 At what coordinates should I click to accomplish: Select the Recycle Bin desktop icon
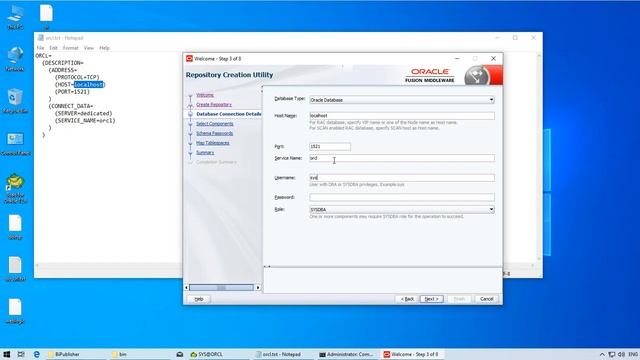(16, 101)
